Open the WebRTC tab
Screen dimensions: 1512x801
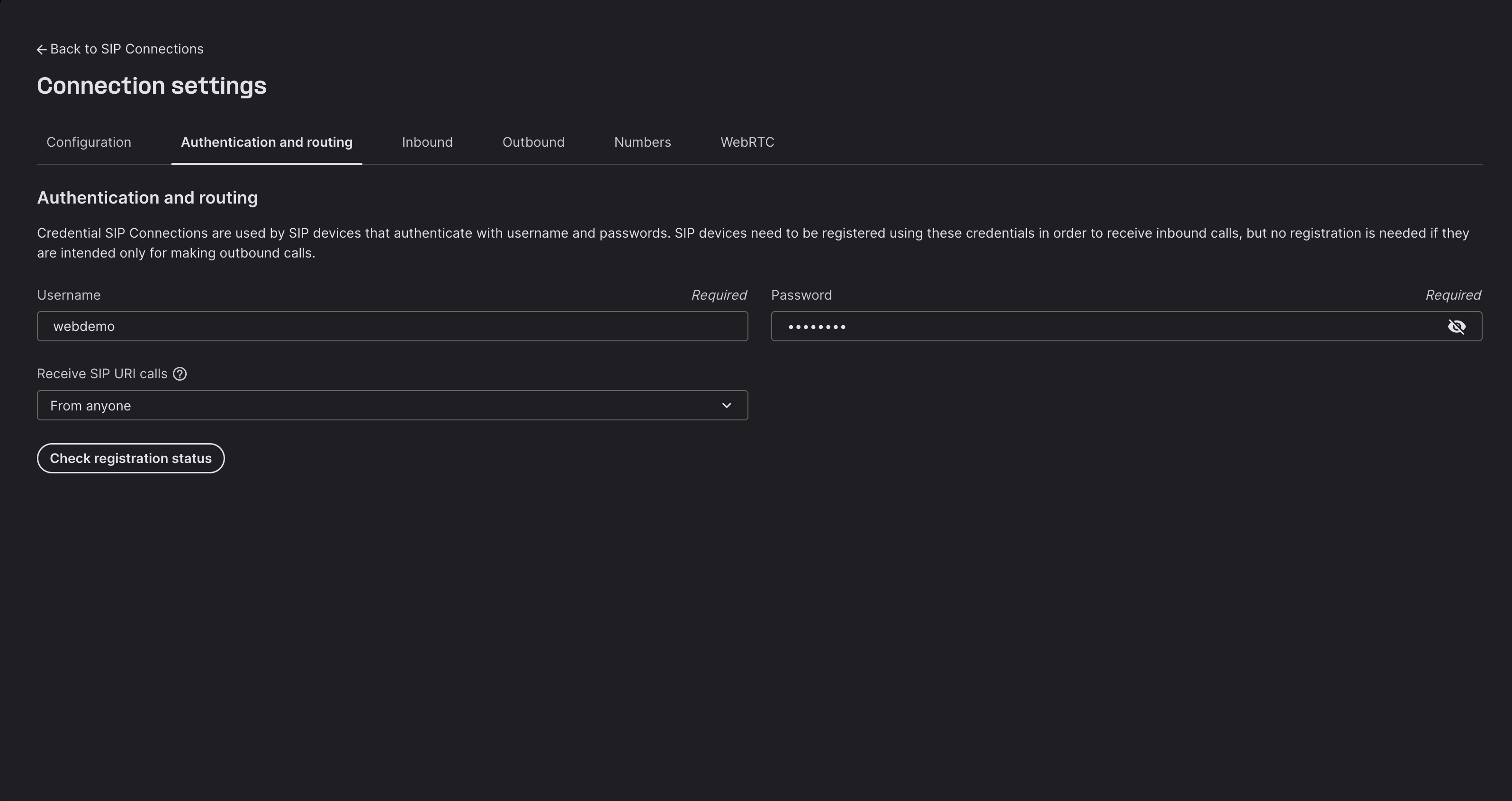[747, 142]
